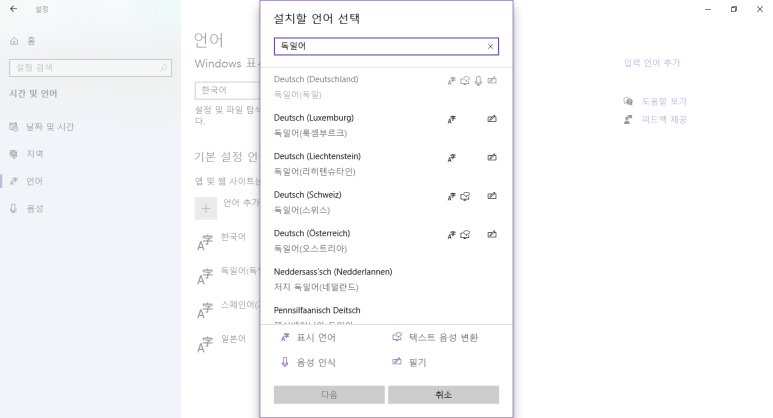773x418 pixels.
Task: Click display language icon for Deutsch (Deutschland)
Action: click(452, 81)
